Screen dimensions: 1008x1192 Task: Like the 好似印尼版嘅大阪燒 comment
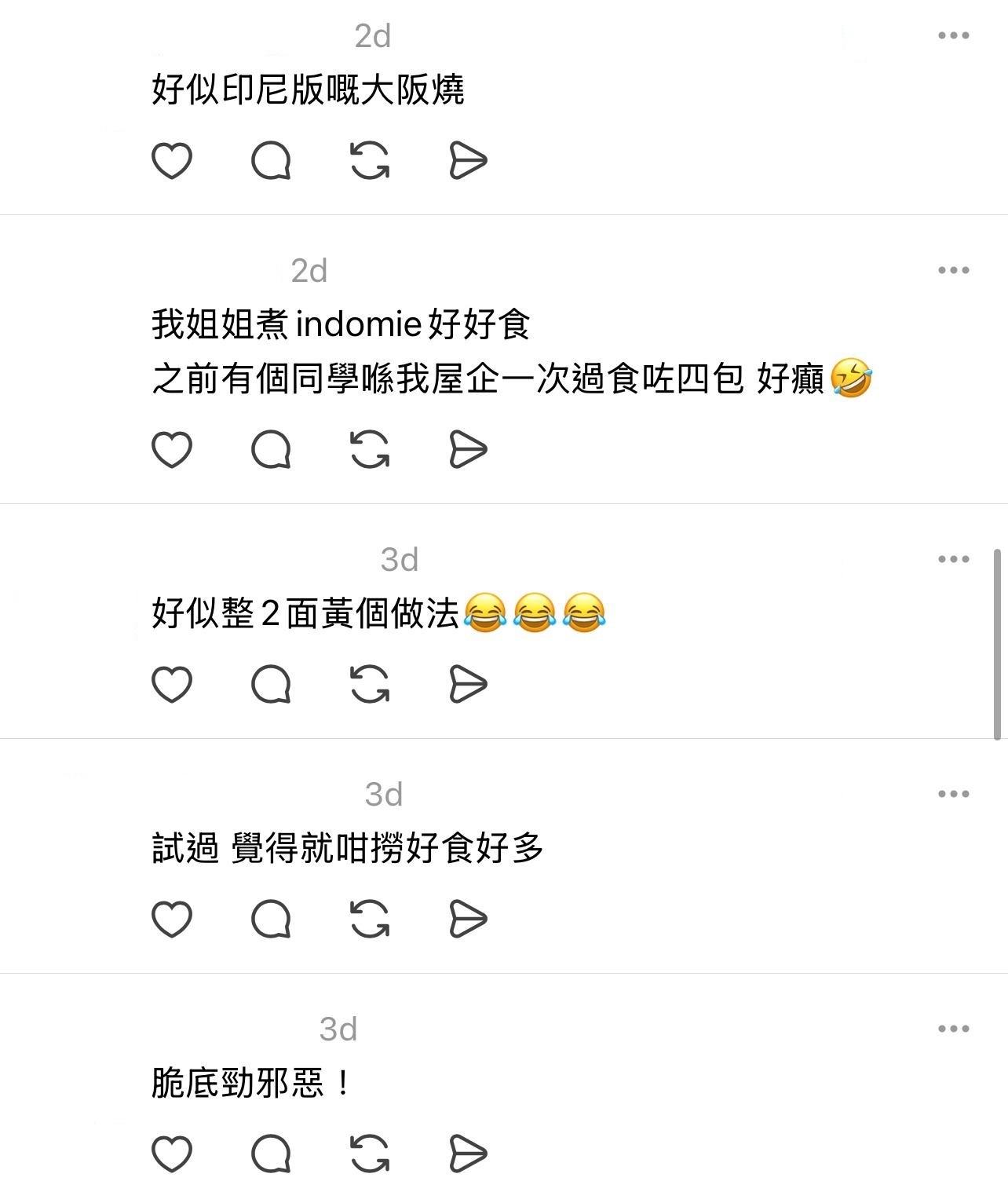click(171, 161)
